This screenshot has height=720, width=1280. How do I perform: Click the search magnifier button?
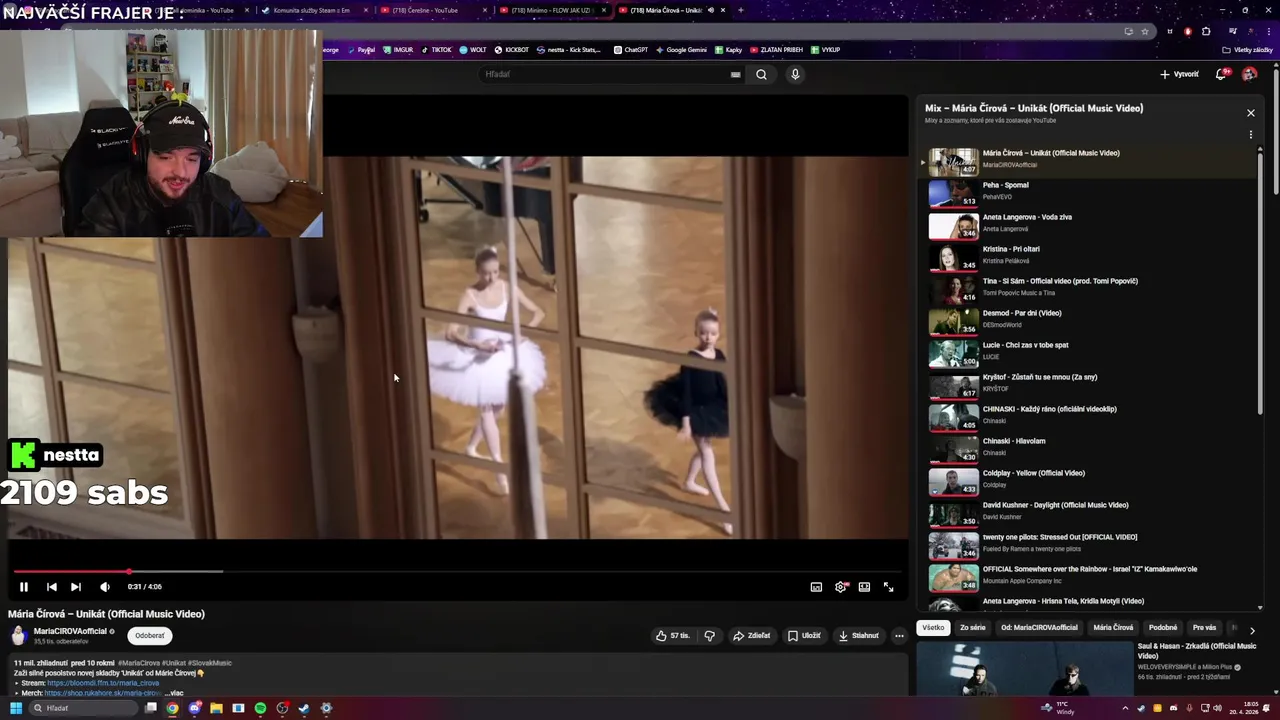tap(761, 74)
